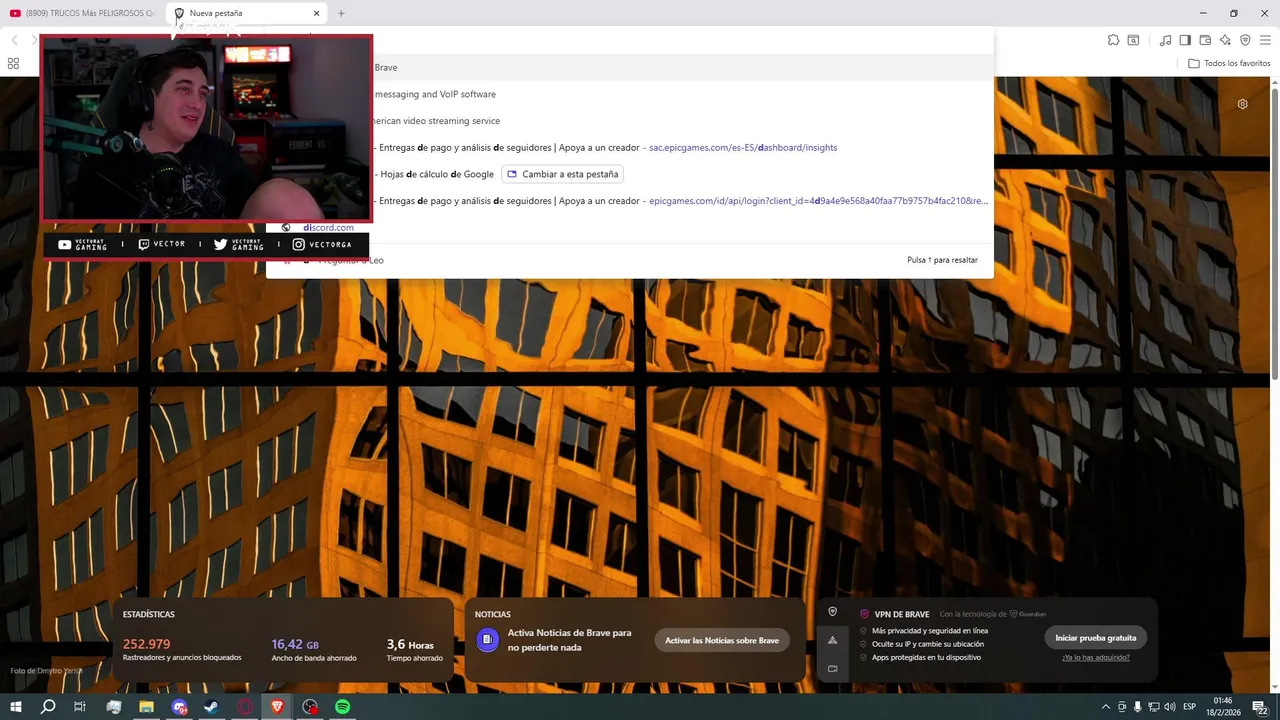This screenshot has width=1280, height=720.
Task: Open Windows taskbar search
Action: (x=48, y=707)
